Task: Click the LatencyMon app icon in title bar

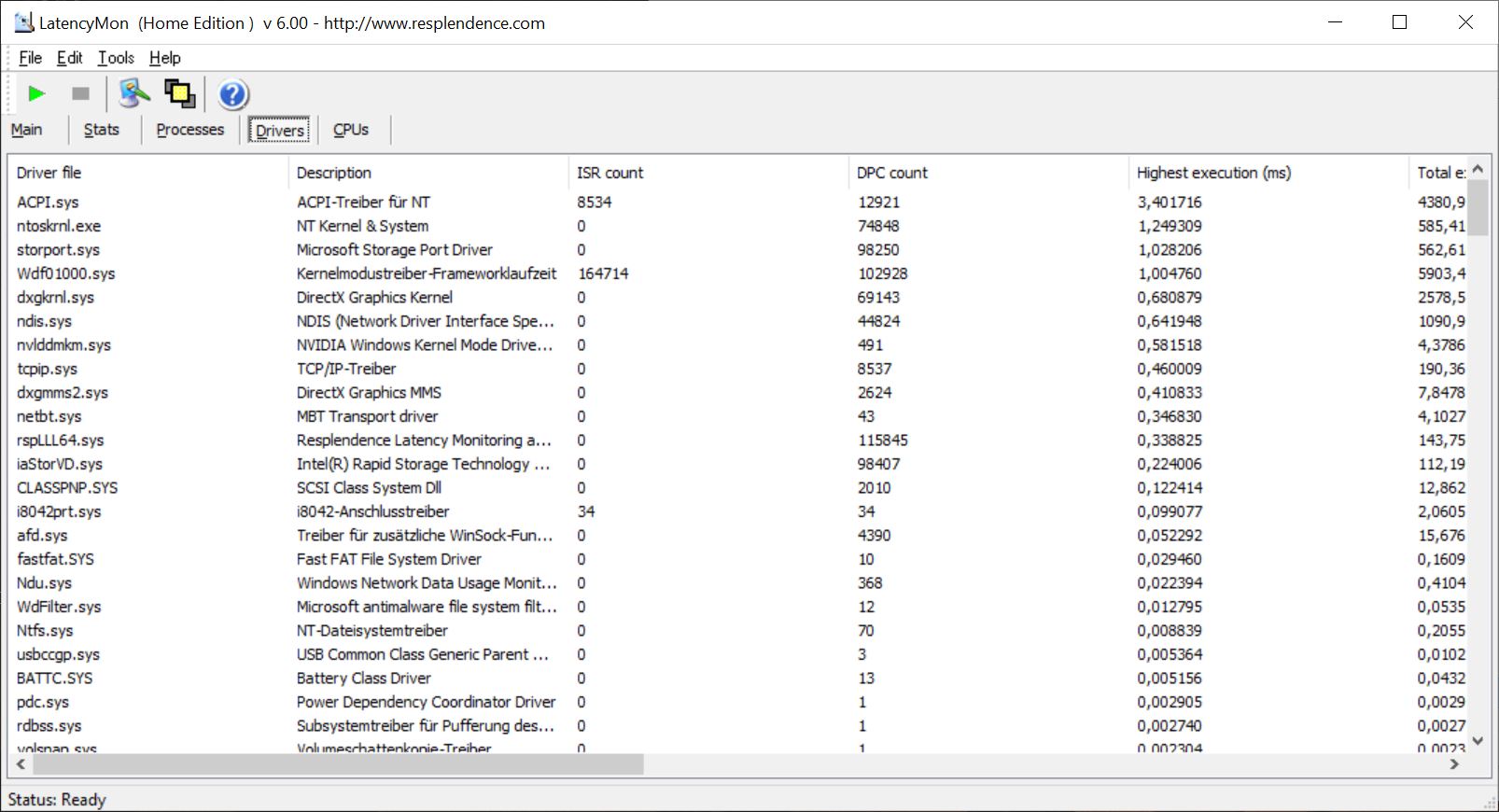Action: tap(23, 22)
